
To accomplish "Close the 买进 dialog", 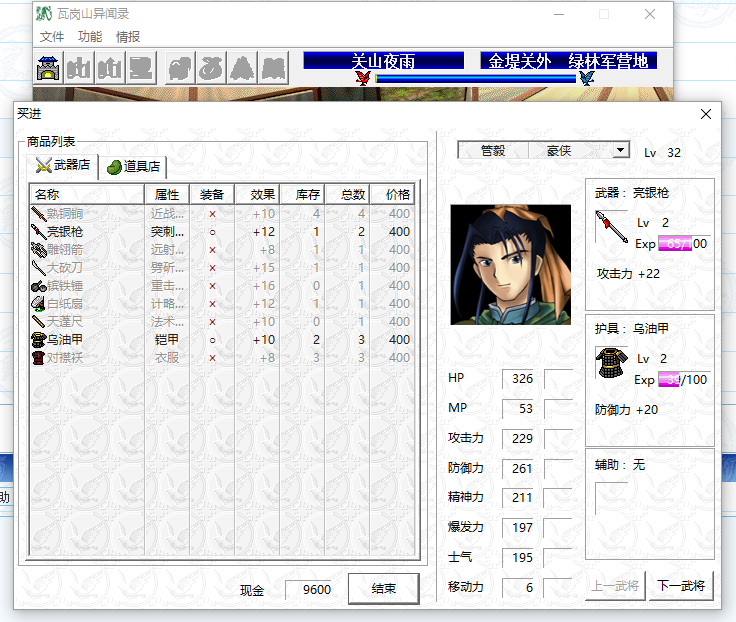I will [x=705, y=114].
